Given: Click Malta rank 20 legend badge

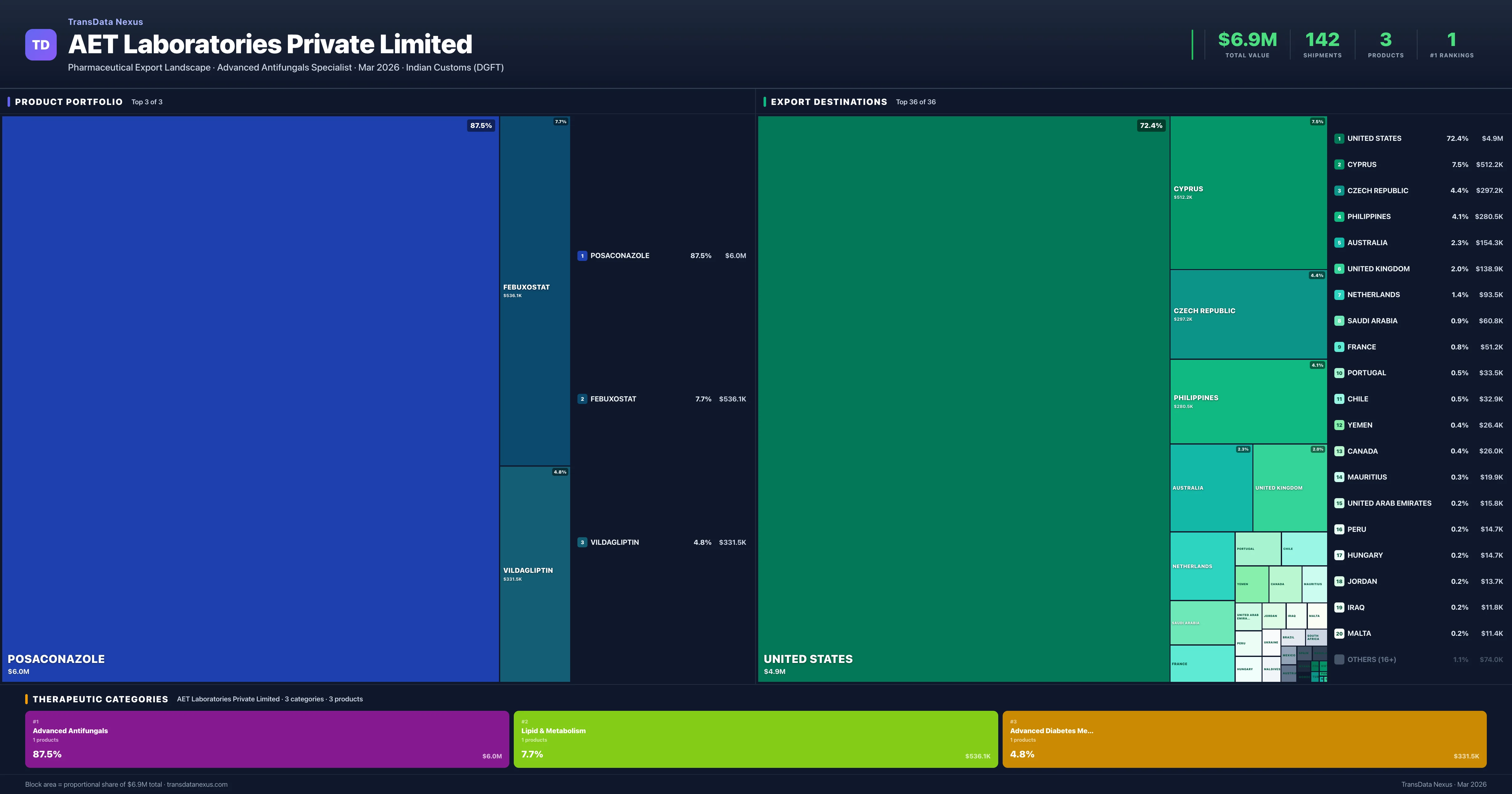Looking at the screenshot, I should point(1339,633).
